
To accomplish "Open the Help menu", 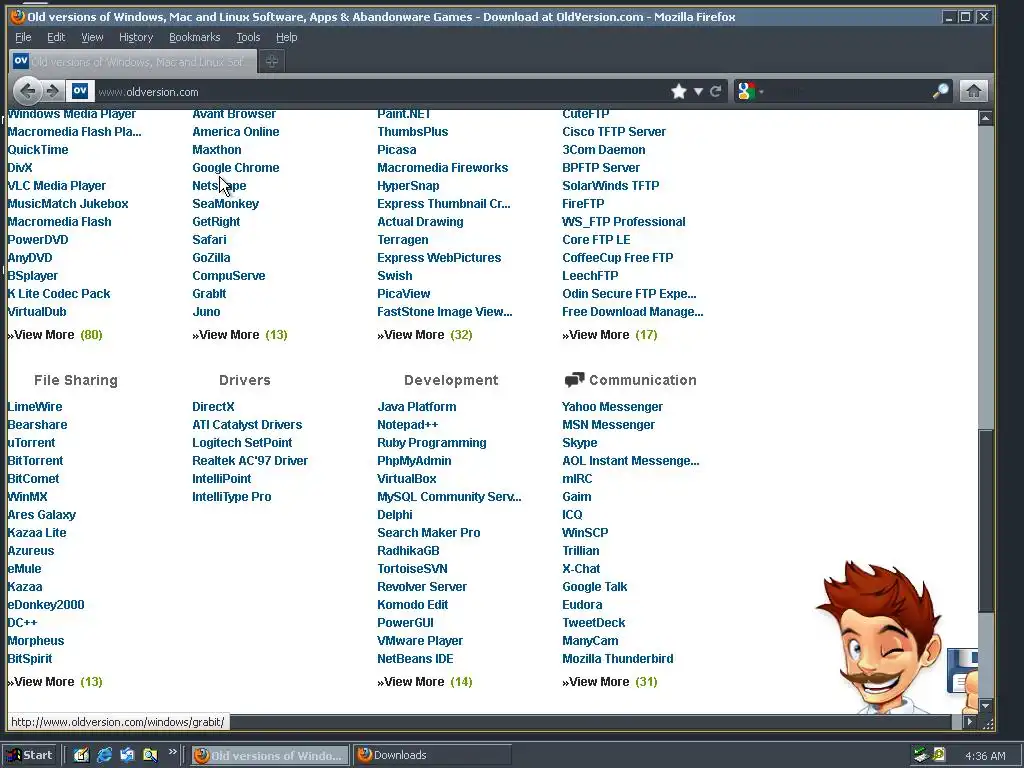I will pyautogui.click(x=286, y=37).
